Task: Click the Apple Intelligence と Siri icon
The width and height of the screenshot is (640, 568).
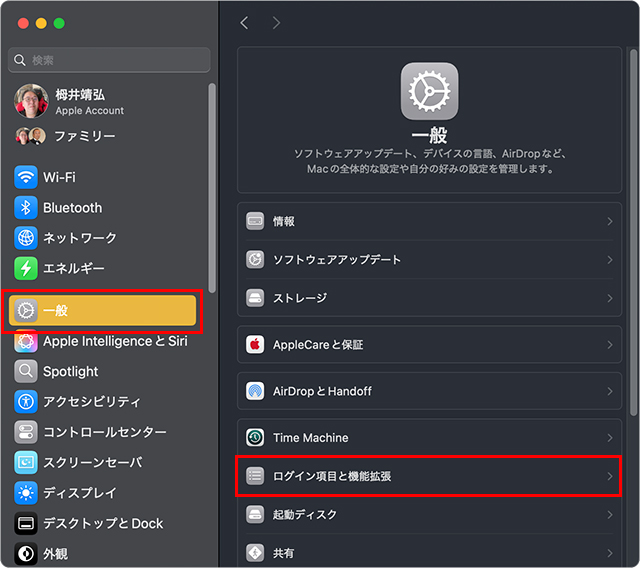Action: click(26, 341)
